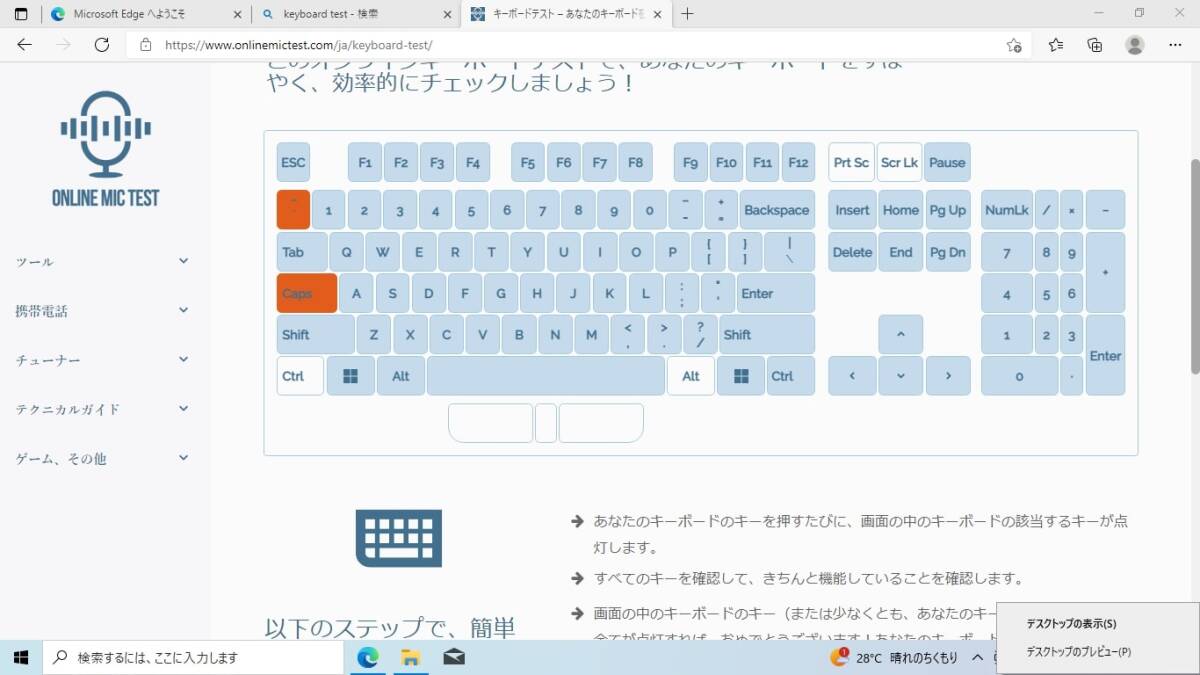
Task: Click the Pause key
Action: (947, 162)
